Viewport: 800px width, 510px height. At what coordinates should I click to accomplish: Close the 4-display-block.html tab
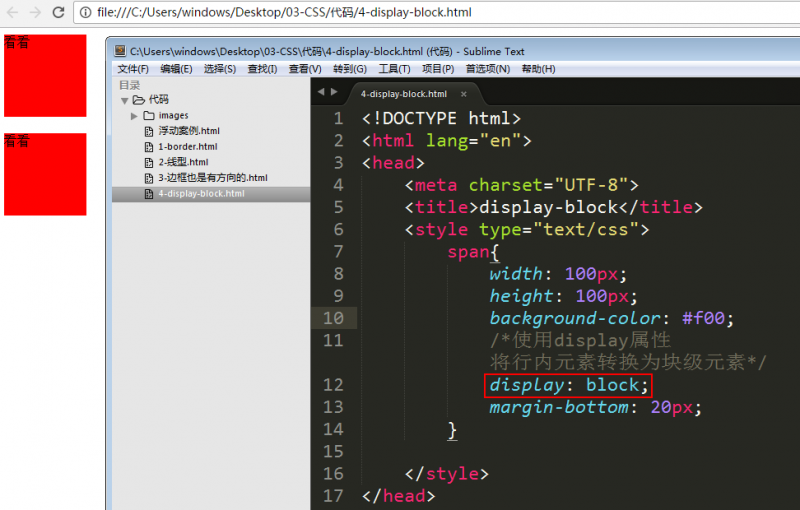pyautogui.click(x=463, y=94)
